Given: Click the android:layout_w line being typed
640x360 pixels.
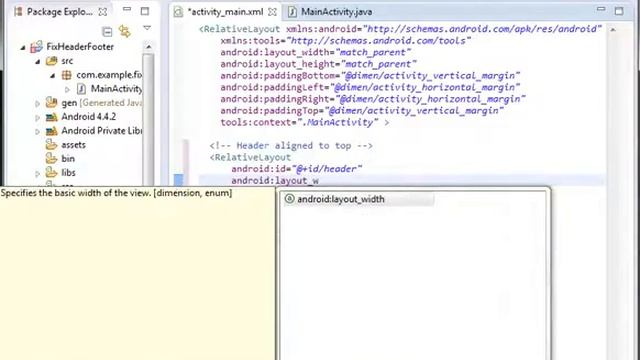Looking at the screenshot, I should (x=275, y=180).
